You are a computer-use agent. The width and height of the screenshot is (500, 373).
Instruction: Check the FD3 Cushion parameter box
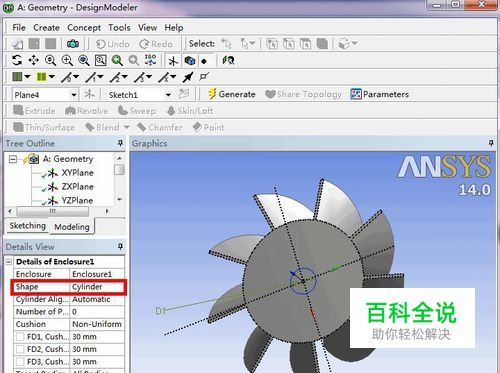tap(20, 362)
